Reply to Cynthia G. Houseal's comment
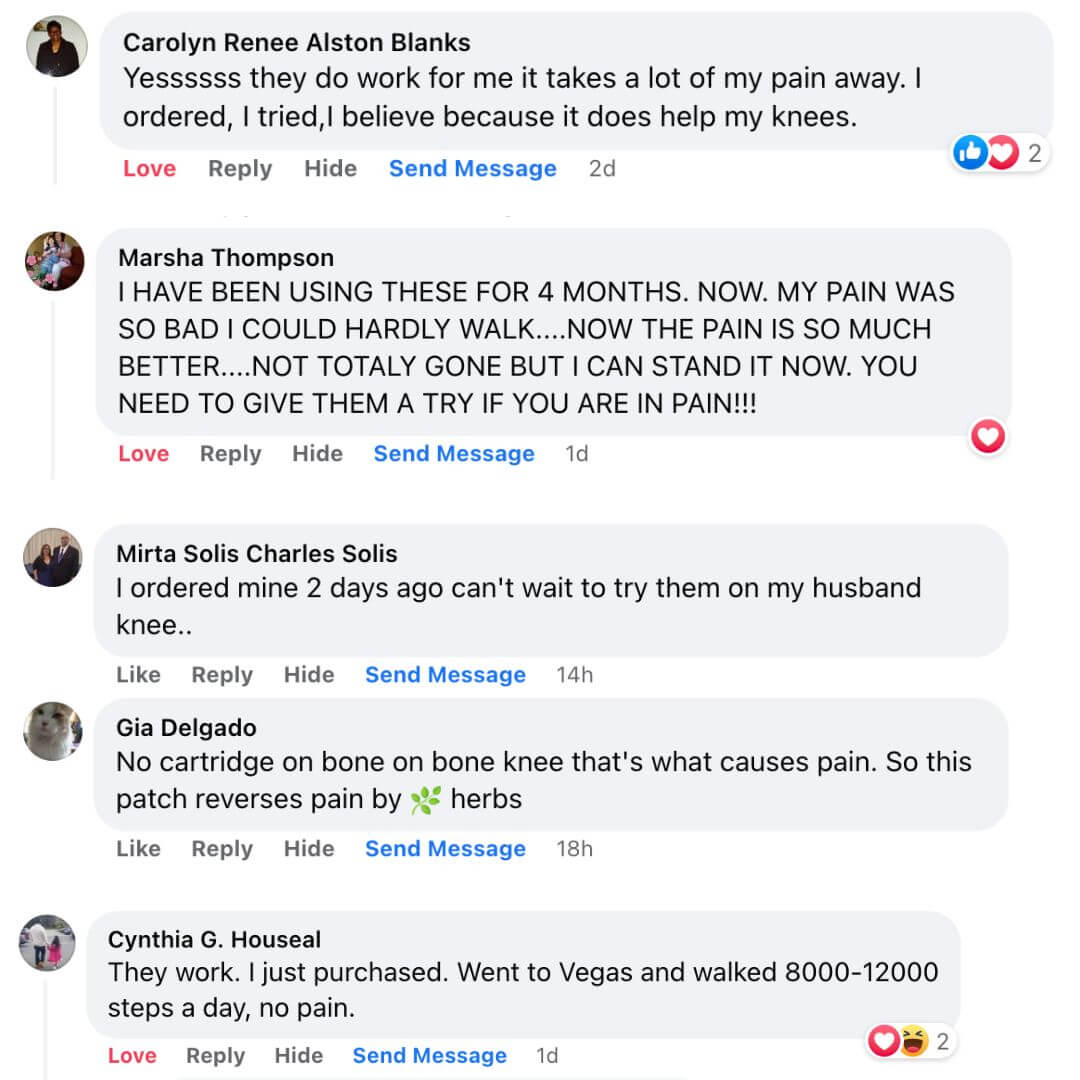The width and height of the screenshot is (1080, 1080). pyautogui.click(x=215, y=1056)
